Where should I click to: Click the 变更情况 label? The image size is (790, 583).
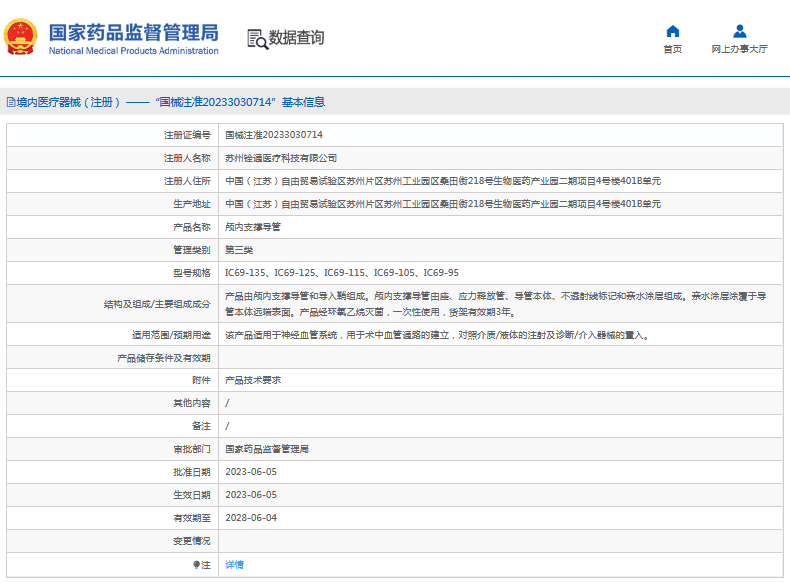point(191,541)
